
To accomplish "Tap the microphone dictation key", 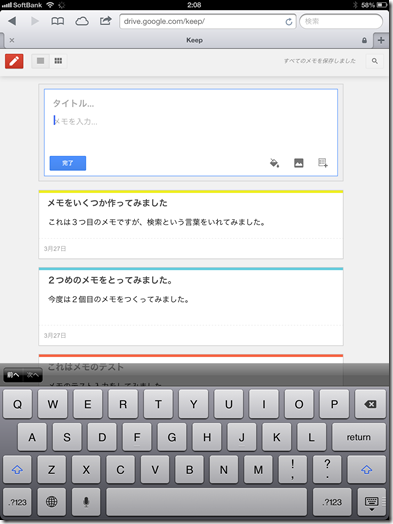I will (x=86, y=502).
